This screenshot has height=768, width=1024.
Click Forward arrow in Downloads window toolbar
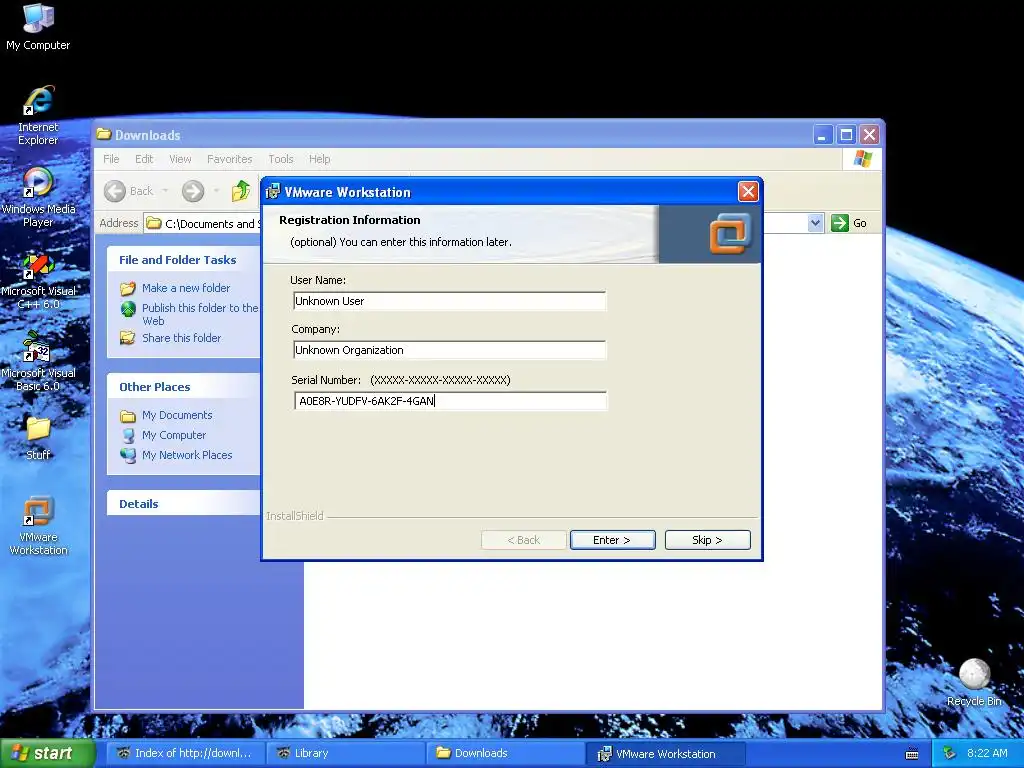(193, 191)
